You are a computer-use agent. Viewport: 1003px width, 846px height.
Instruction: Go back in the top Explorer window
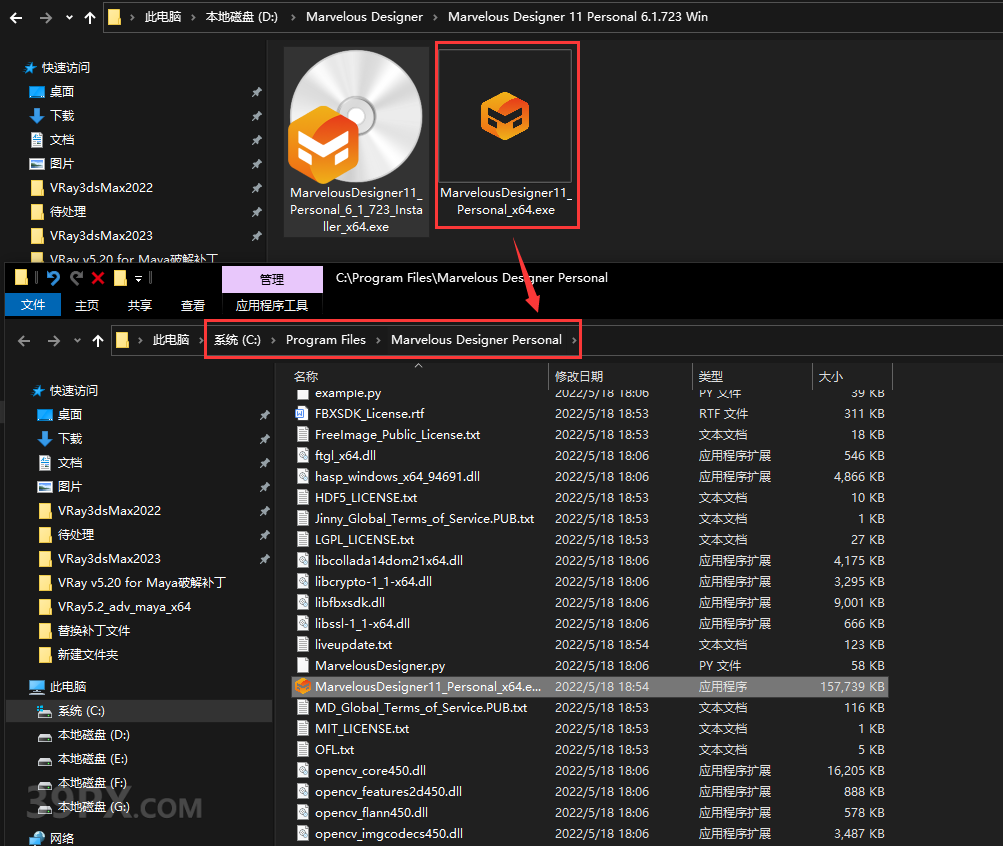(x=16, y=18)
